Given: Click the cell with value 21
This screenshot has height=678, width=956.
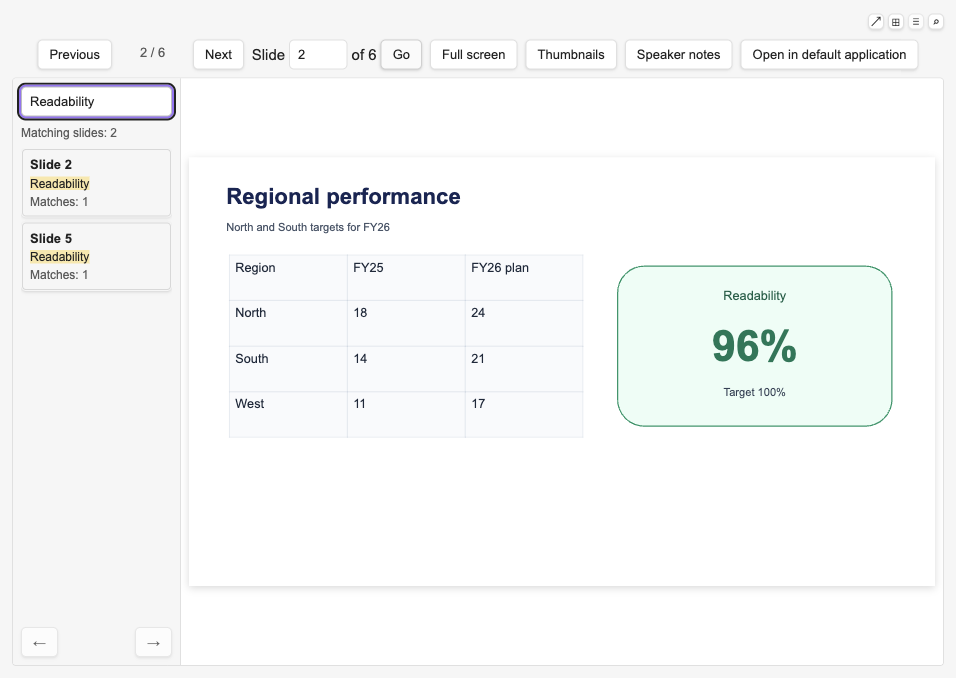Looking at the screenshot, I should click(524, 369).
